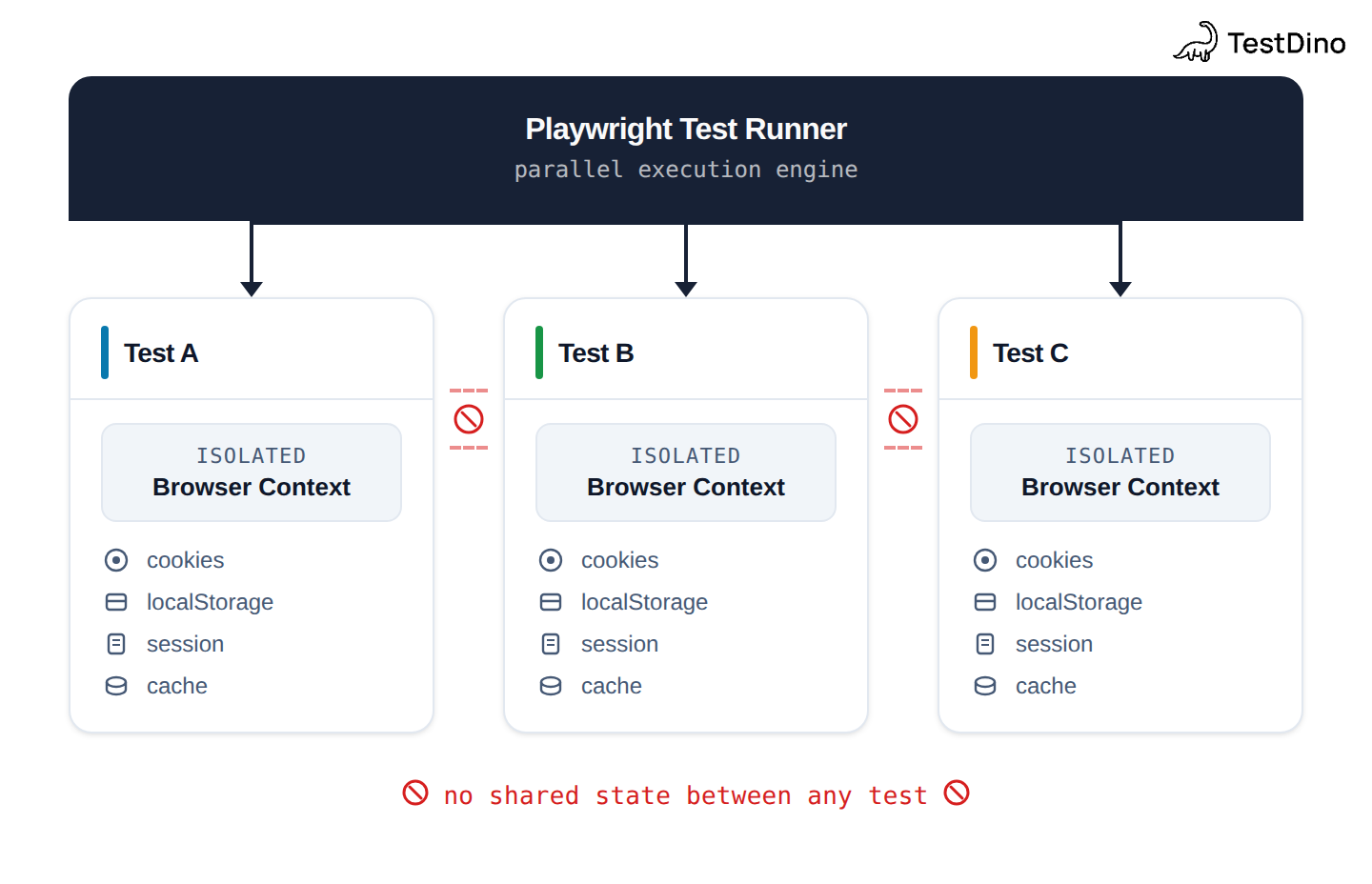Image resolution: width=1372 pixels, height=884 pixels.
Task: Select the localStorage icon in Test B card
Action: tap(551, 602)
